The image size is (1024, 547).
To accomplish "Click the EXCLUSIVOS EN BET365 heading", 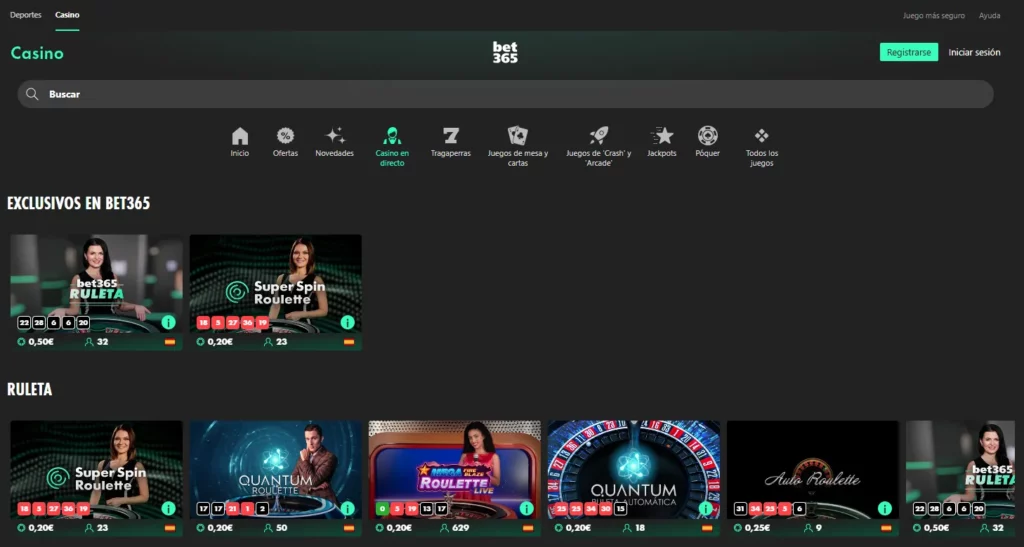I will click(x=78, y=204).
